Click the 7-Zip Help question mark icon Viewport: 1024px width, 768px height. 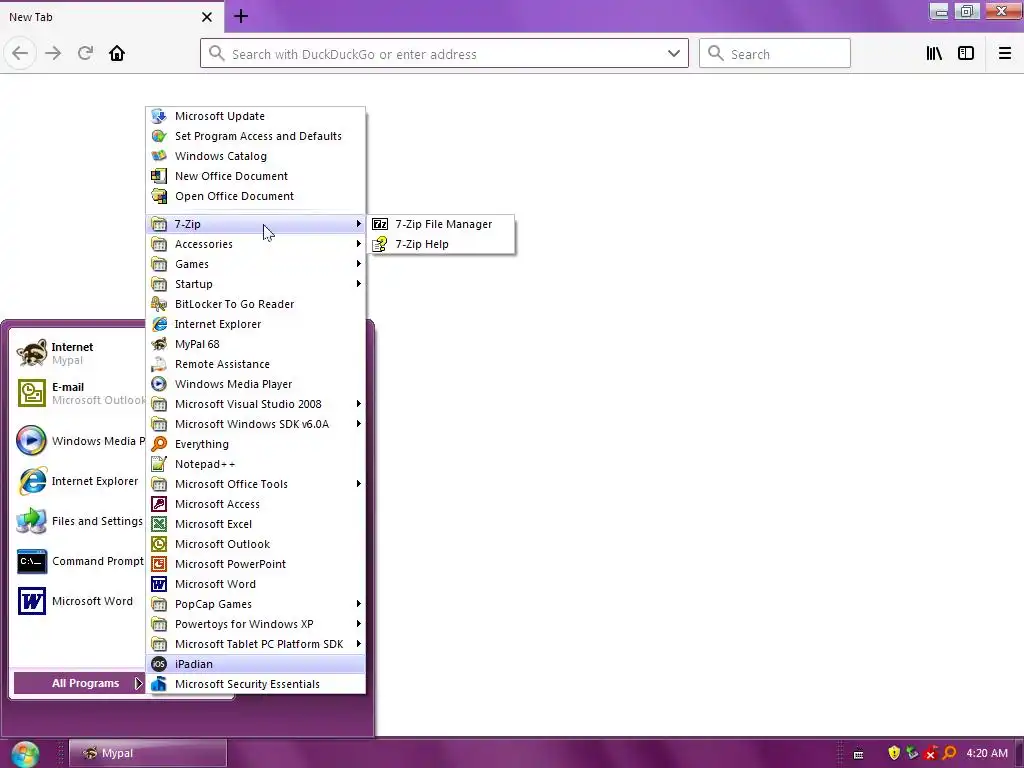(x=380, y=244)
